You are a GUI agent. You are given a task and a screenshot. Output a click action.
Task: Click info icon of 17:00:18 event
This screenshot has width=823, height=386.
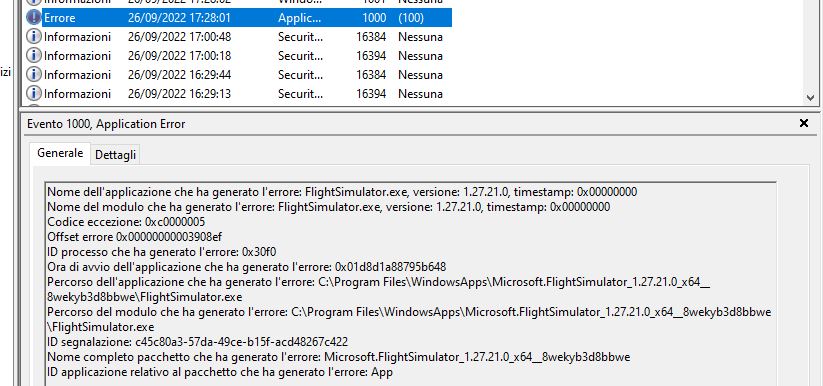tap(34, 55)
